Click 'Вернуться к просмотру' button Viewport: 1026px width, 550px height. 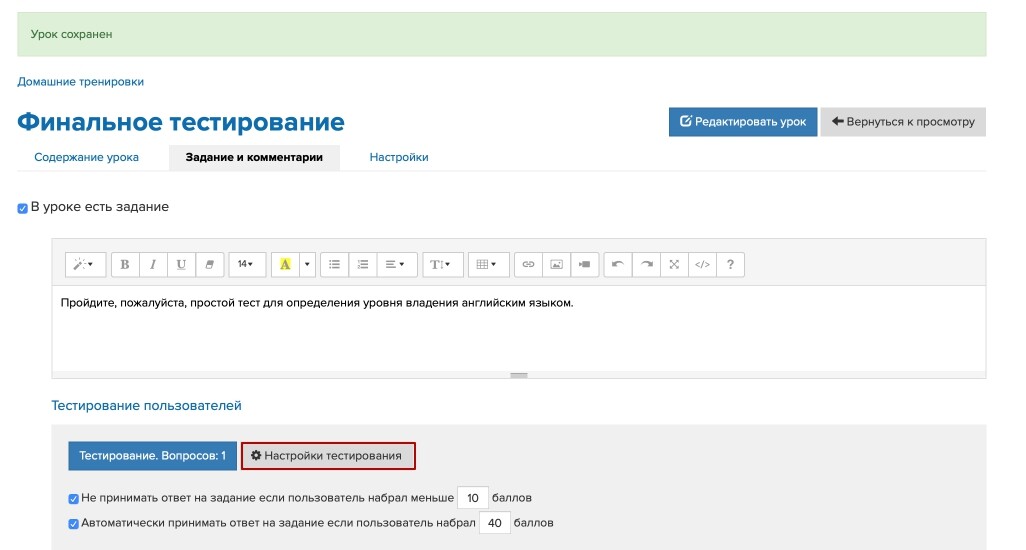tap(903, 122)
